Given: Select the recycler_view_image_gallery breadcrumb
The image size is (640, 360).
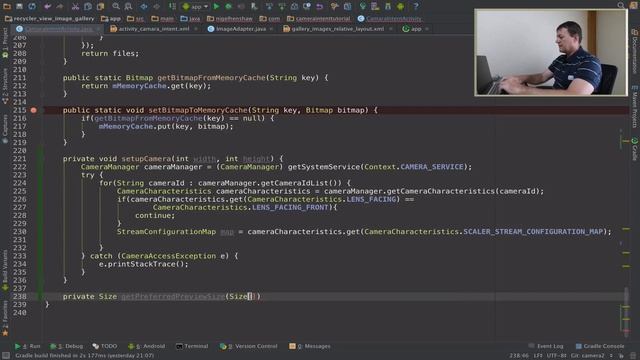Looking at the screenshot, I should tap(49, 18).
